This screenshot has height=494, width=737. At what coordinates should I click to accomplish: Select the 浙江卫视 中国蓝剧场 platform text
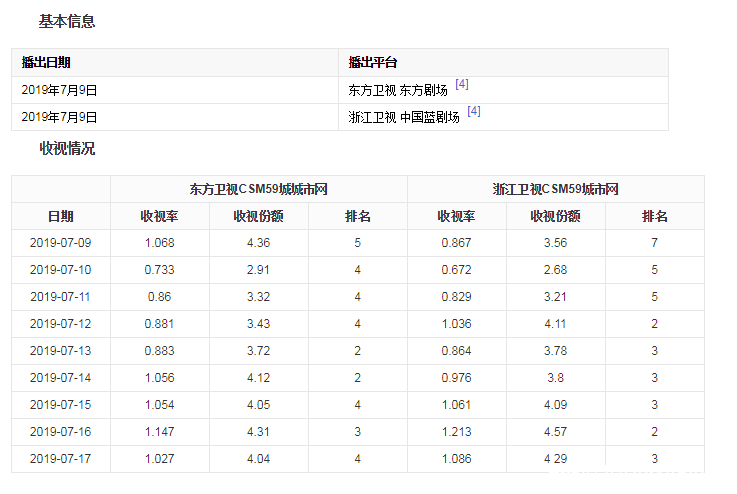404,117
